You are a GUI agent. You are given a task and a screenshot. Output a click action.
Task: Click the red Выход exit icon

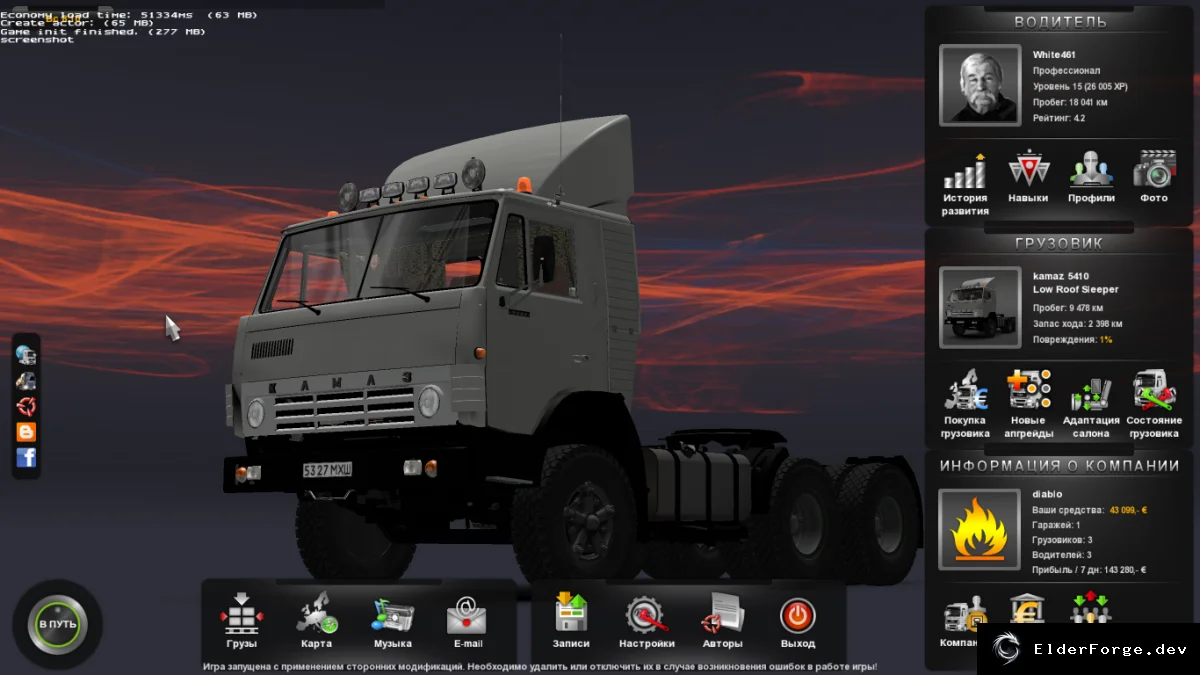click(797, 615)
